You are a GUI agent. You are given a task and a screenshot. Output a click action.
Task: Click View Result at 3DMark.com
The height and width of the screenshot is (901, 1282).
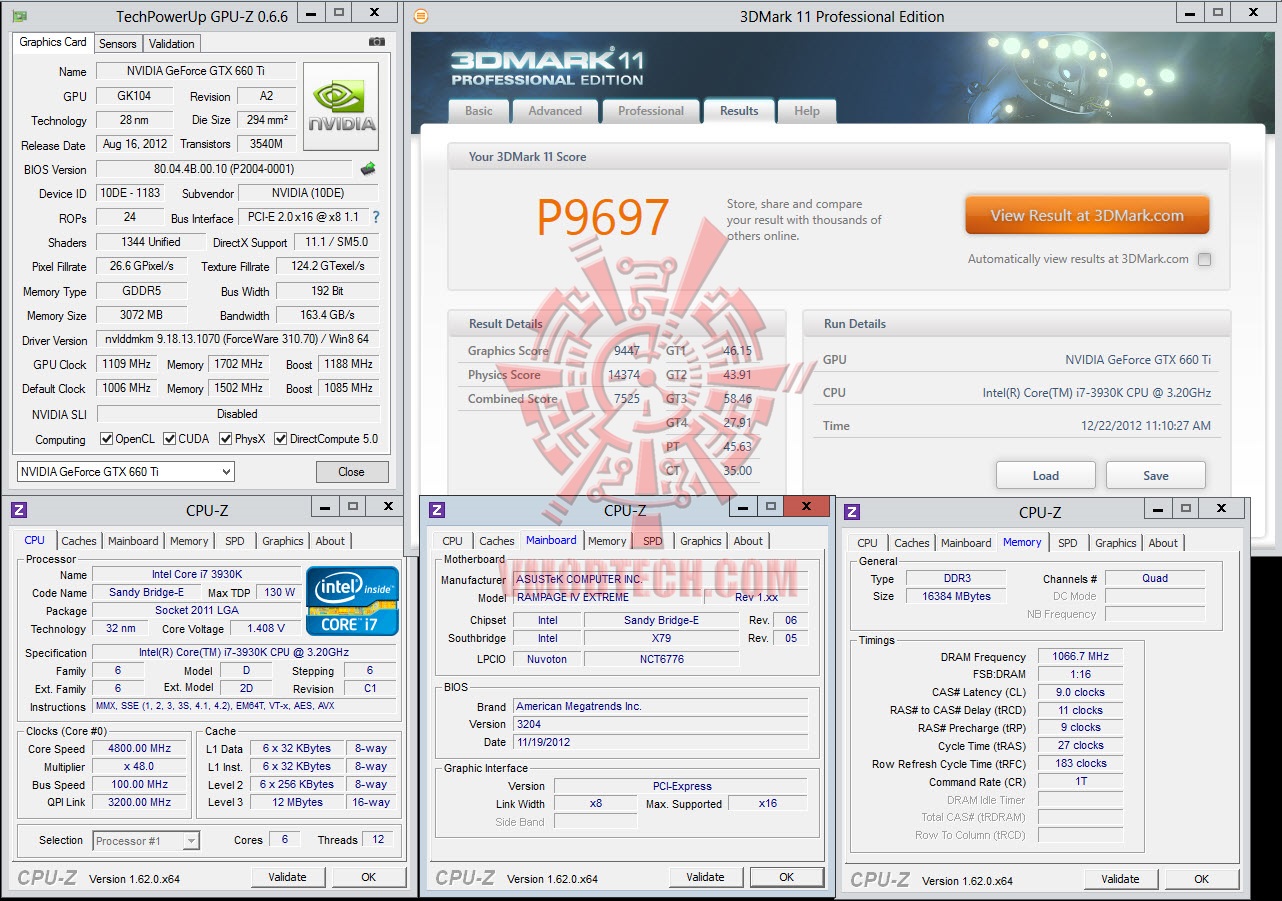[x=1087, y=215]
